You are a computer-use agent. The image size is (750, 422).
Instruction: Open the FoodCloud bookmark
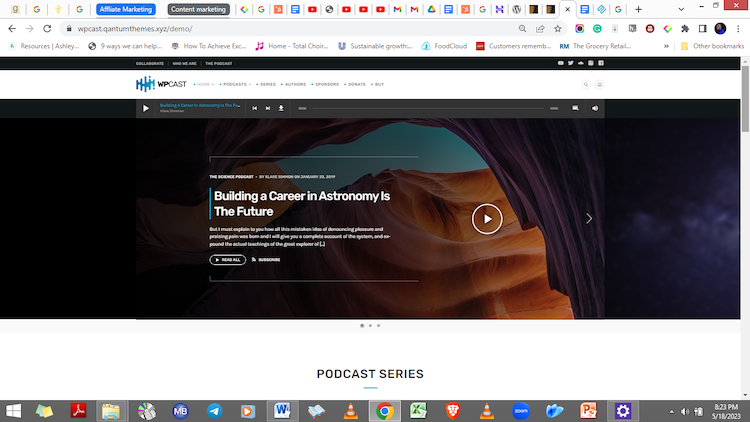[x=444, y=46]
